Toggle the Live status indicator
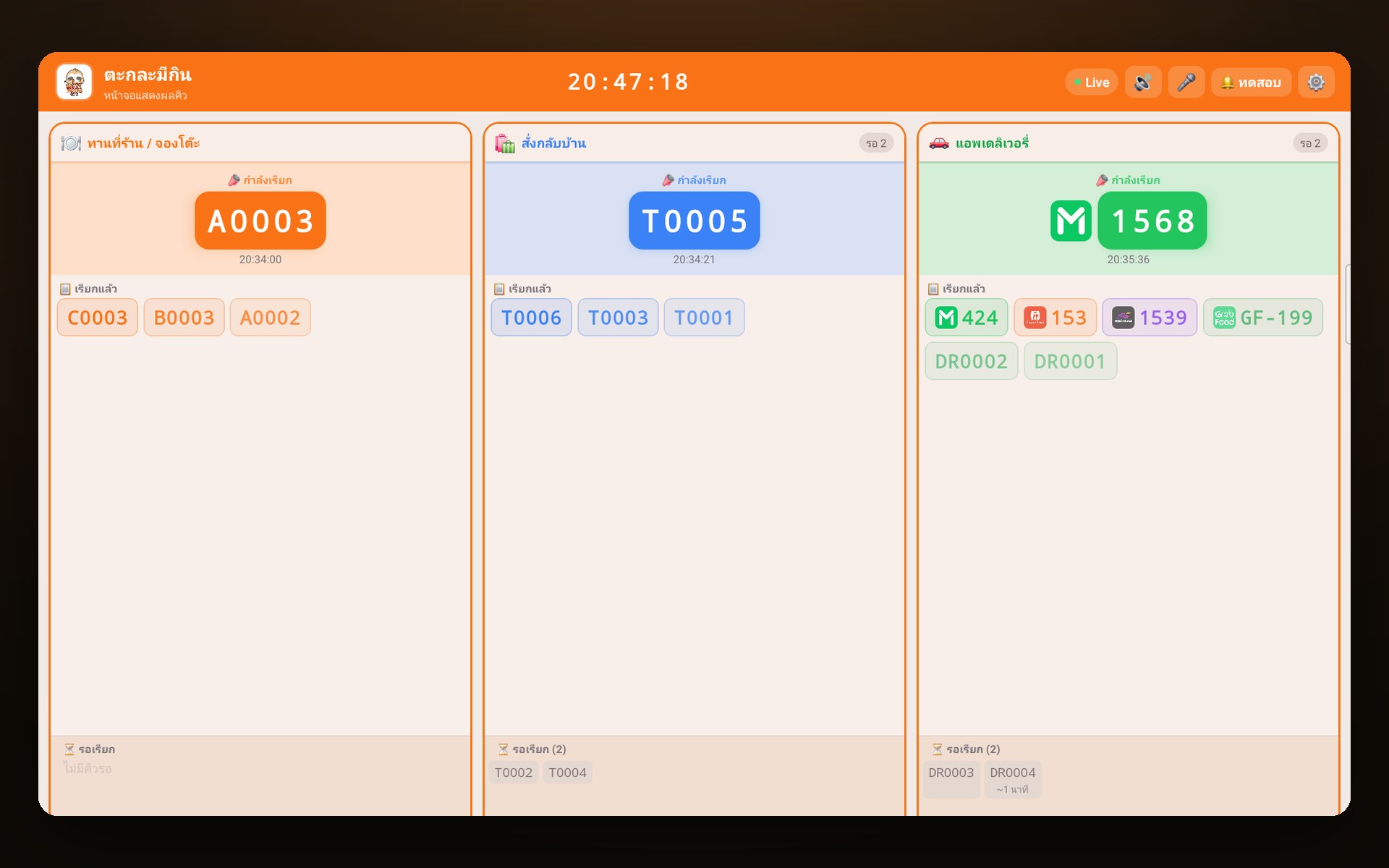This screenshot has height=868, width=1389. (x=1092, y=82)
